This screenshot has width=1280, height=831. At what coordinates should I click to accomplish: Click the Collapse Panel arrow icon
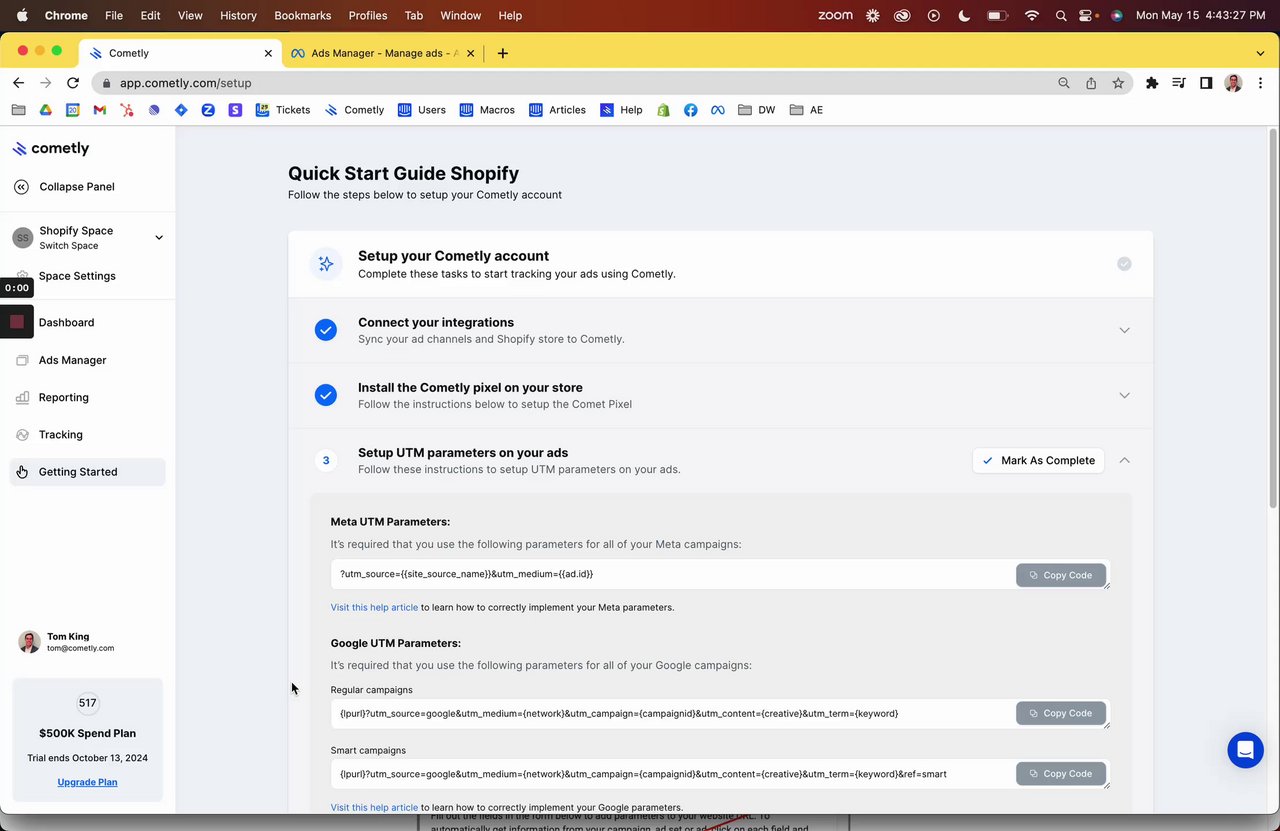pos(21,187)
